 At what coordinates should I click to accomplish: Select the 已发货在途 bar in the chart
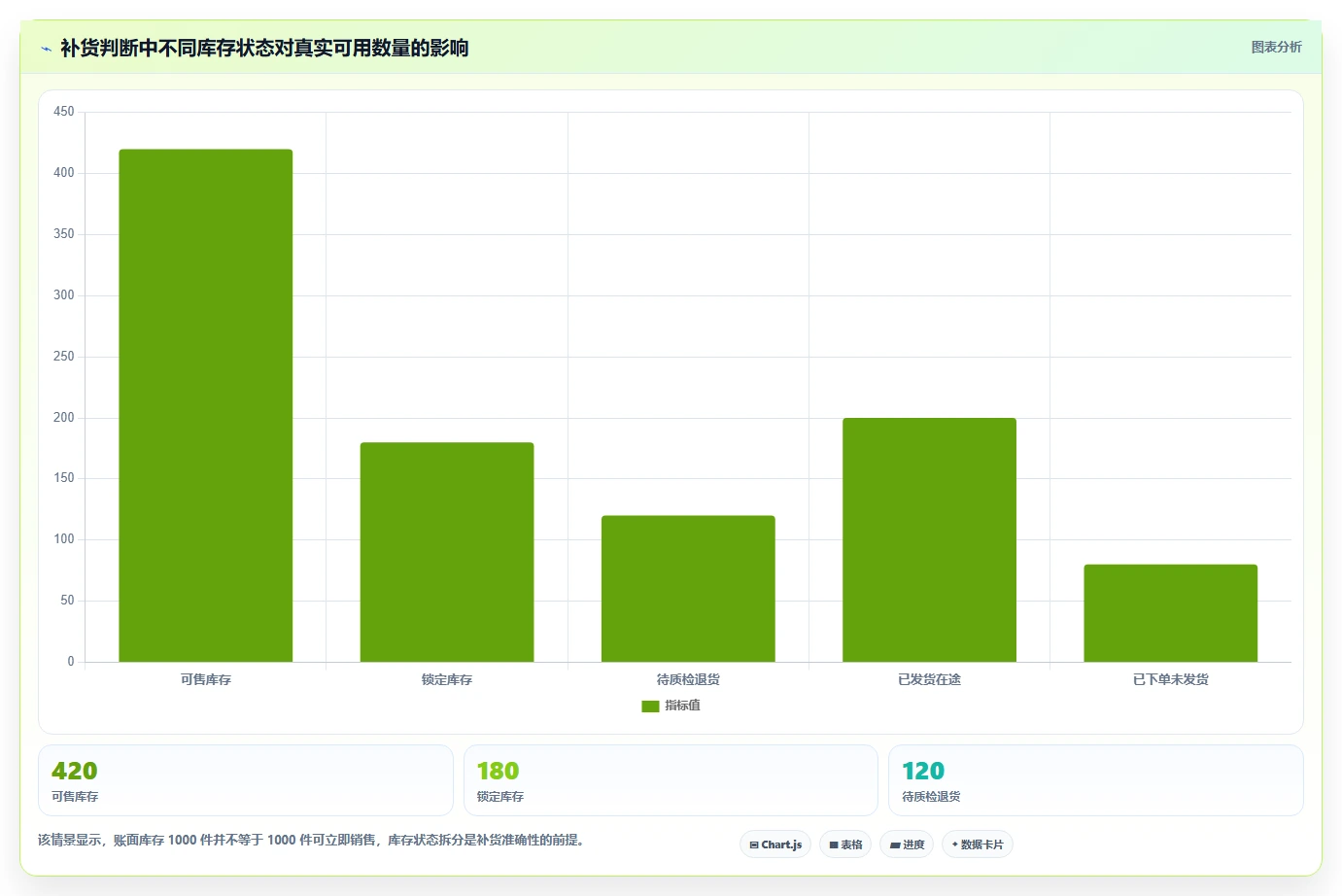point(929,539)
